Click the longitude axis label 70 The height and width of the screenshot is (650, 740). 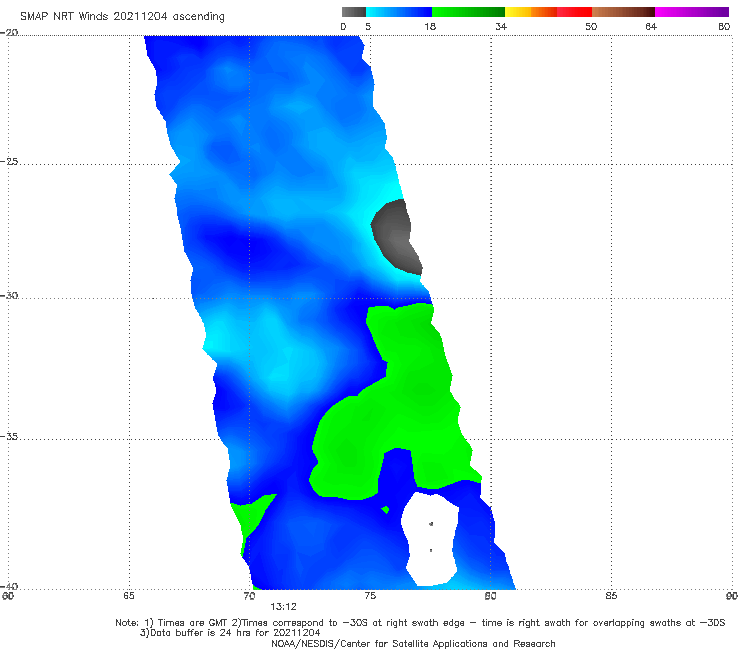(x=249, y=596)
